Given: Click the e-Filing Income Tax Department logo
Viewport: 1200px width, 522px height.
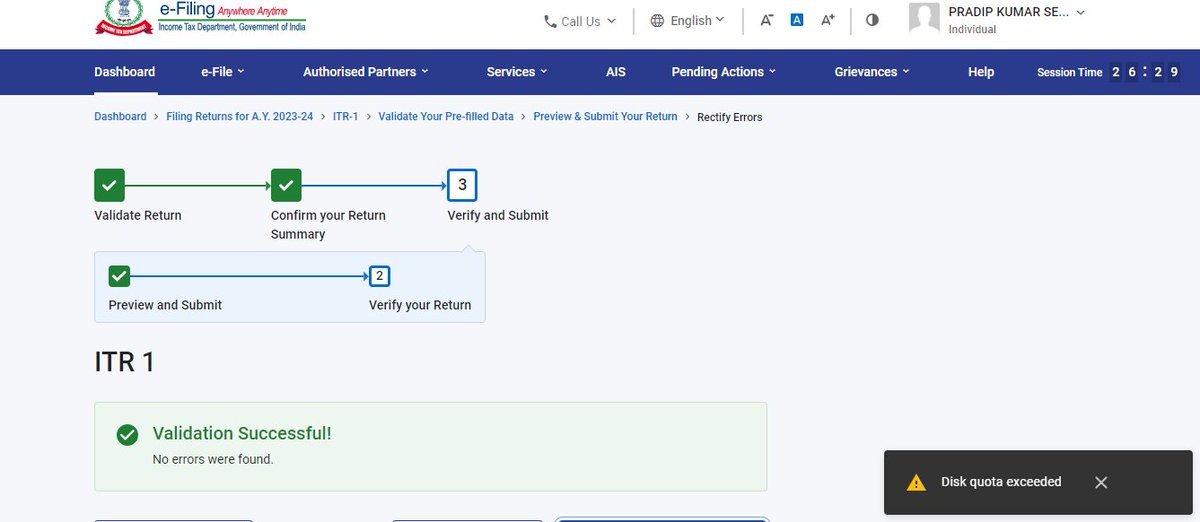Looking at the screenshot, I should tap(201, 18).
